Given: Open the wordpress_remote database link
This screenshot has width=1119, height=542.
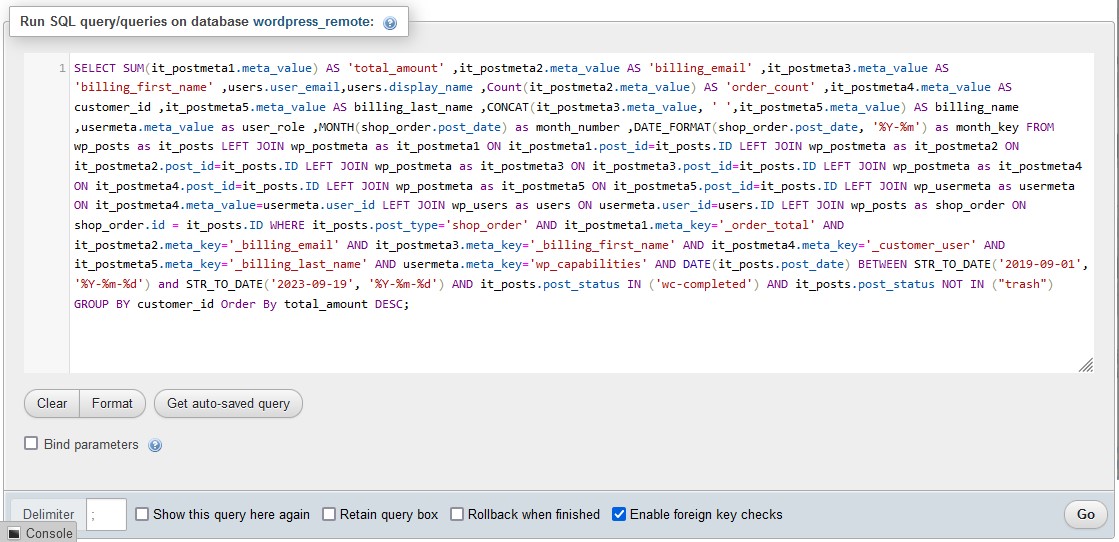Looking at the screenshot, I should 313,21.
